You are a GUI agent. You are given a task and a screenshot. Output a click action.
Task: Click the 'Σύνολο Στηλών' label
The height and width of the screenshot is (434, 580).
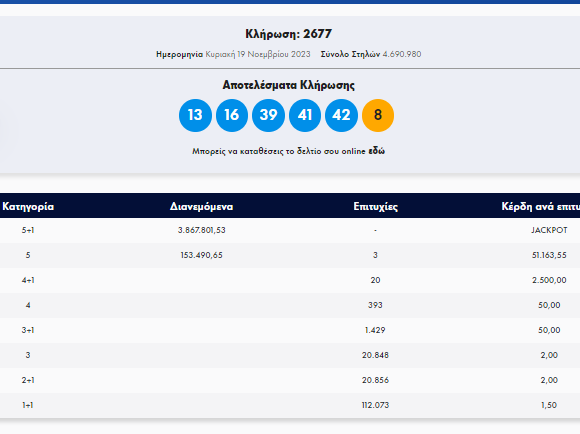coord(350,54)
